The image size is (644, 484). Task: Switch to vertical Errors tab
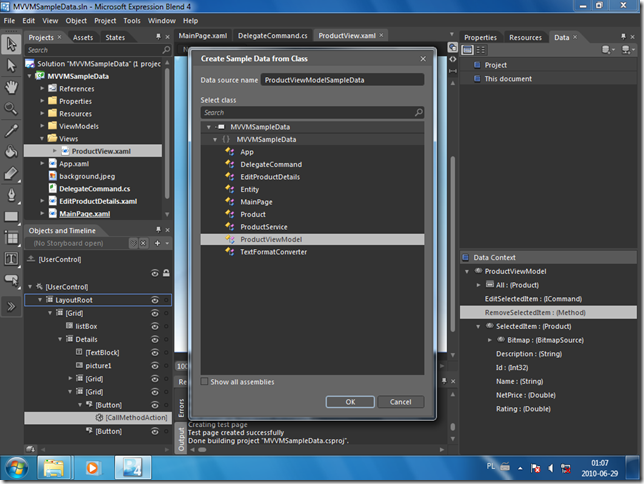[x=181, y=408]
